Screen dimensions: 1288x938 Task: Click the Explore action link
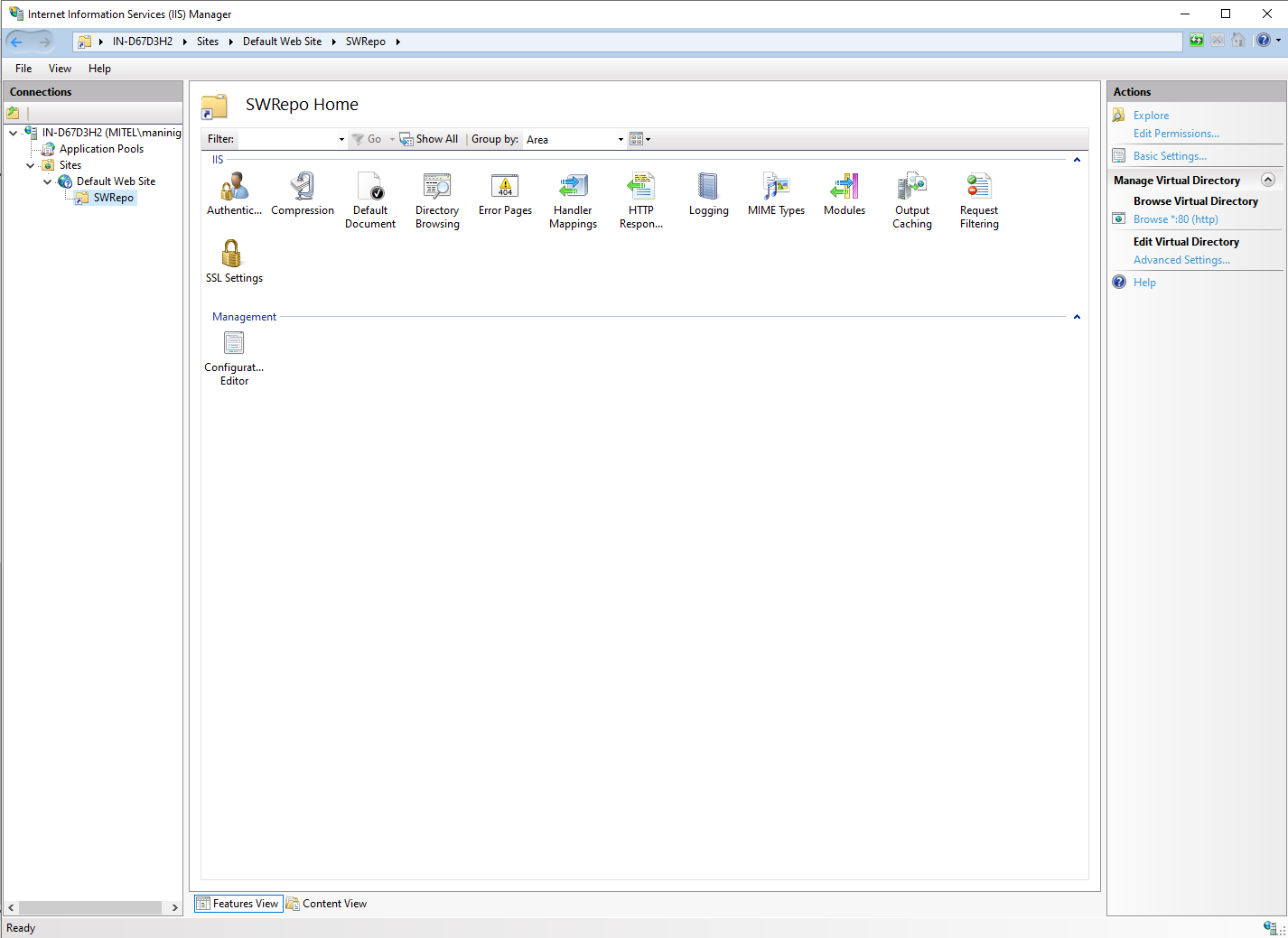1151,116
